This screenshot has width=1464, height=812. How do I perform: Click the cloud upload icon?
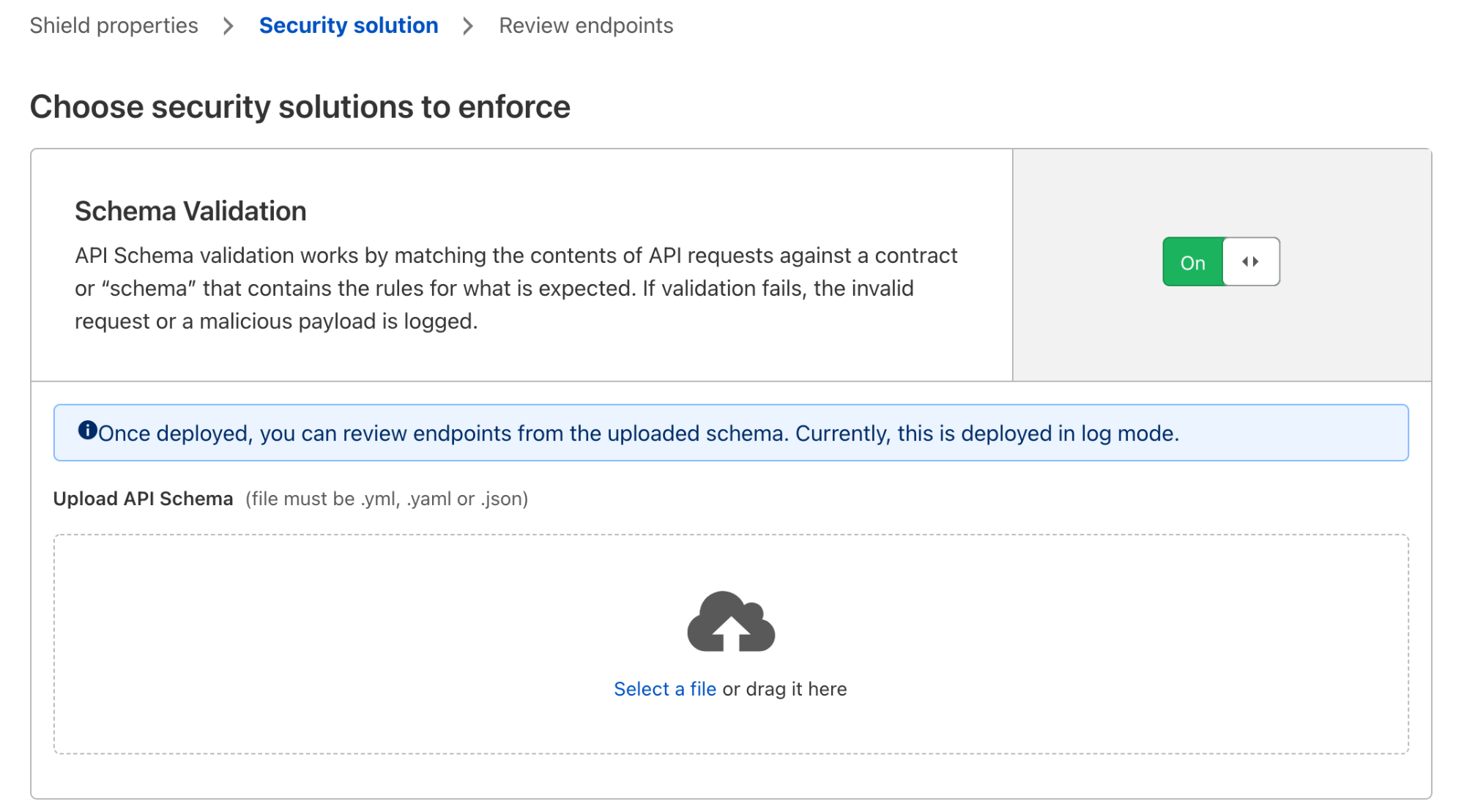tap(730, 622)
